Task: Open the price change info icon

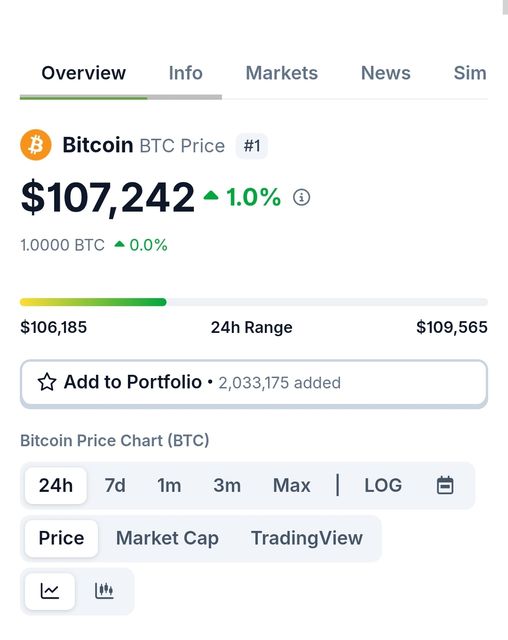Action: pos(302,197)
